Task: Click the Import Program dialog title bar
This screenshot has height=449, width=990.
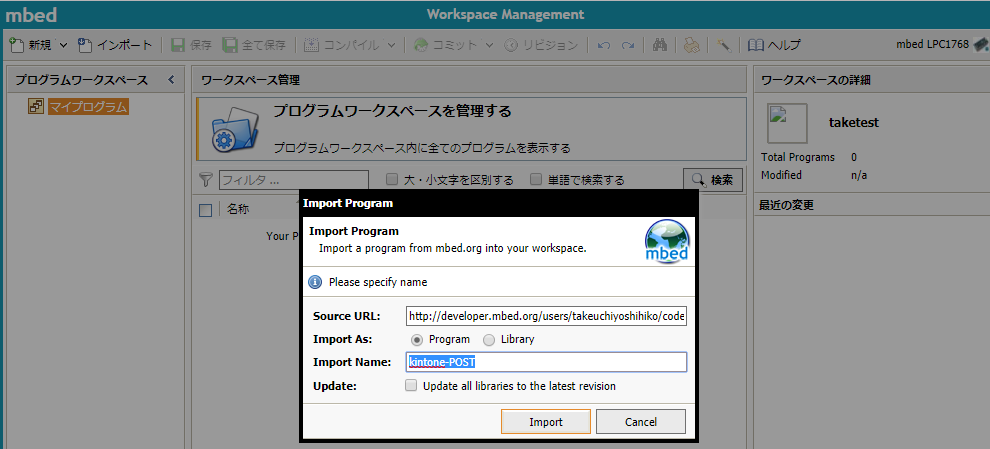Action: pyautogui.click(x=499, y=203)
